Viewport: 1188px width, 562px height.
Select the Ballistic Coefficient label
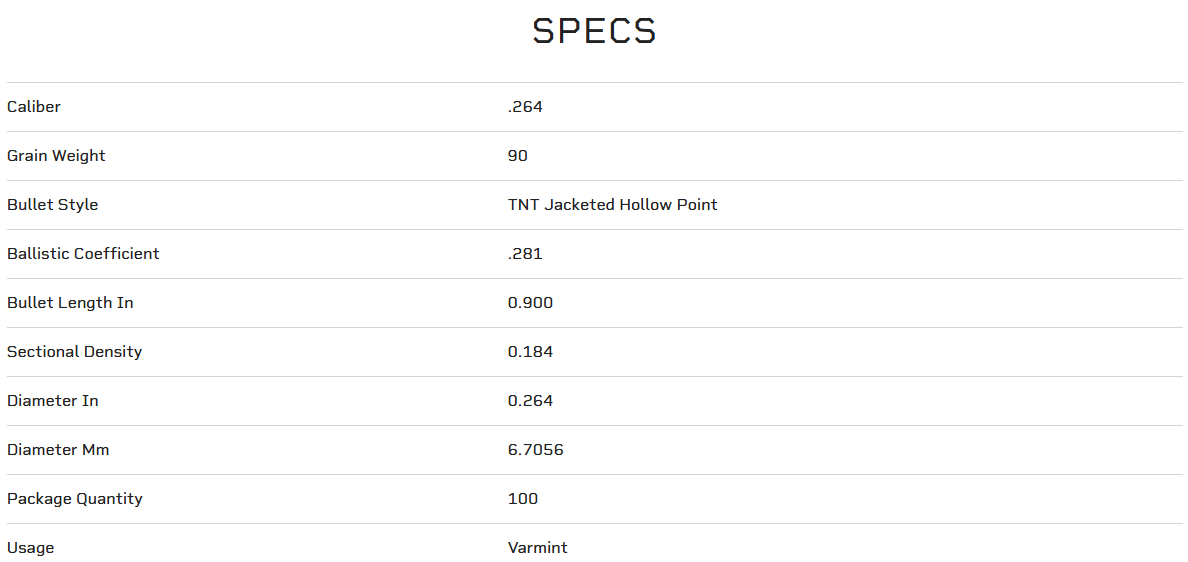click(x=83, y=254)
